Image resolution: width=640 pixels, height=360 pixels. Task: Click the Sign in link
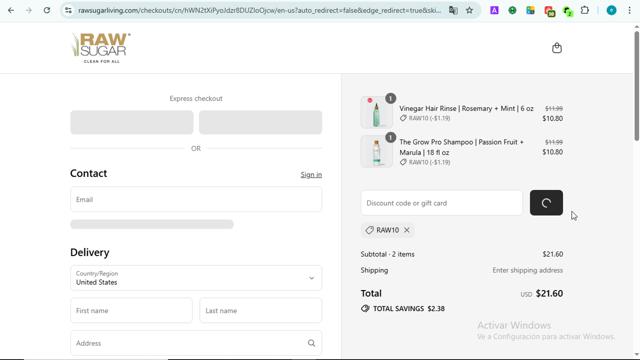(311, 175)
